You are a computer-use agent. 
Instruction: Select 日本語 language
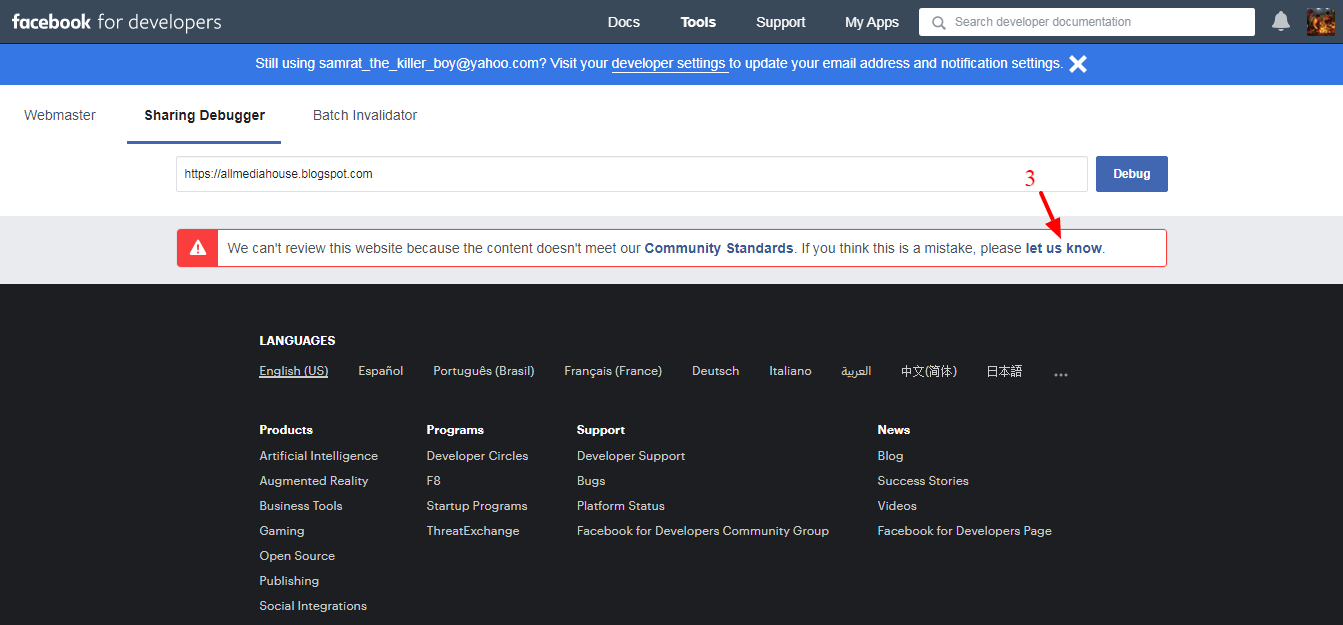click(1004, 371)
